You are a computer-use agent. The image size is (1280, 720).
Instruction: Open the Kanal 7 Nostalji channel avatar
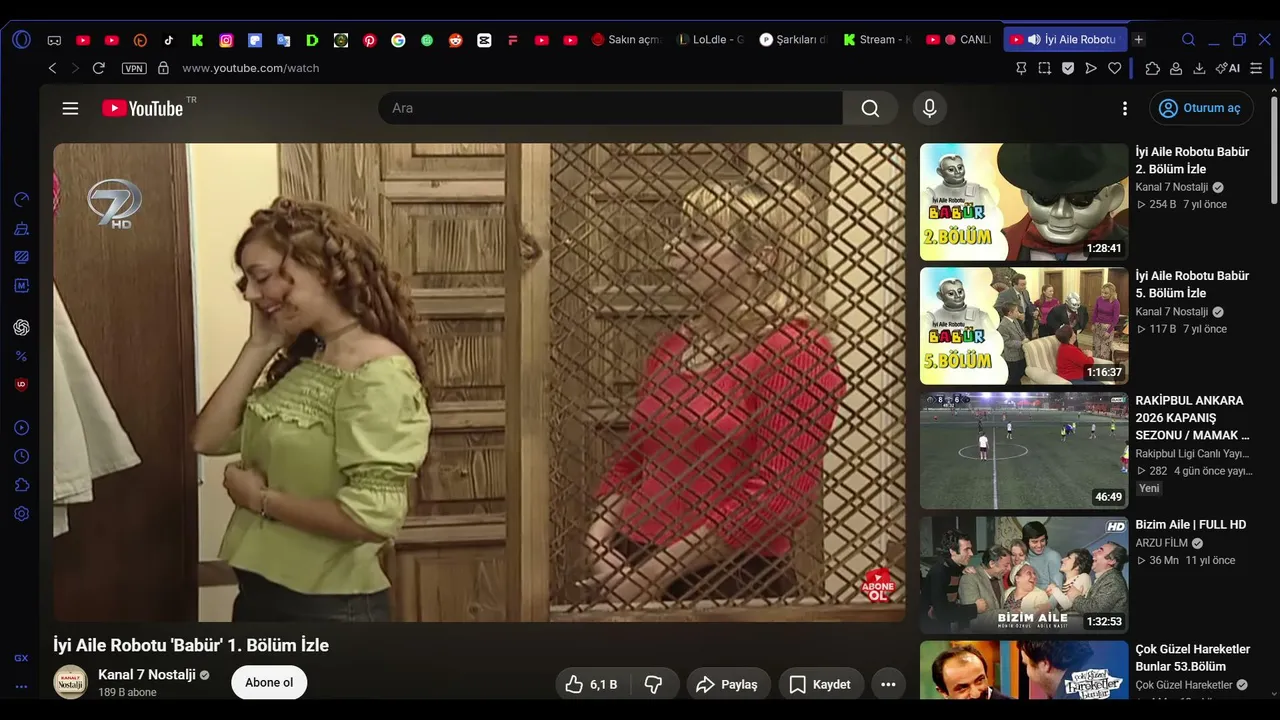pyautogui.click(x=70, y=682)
